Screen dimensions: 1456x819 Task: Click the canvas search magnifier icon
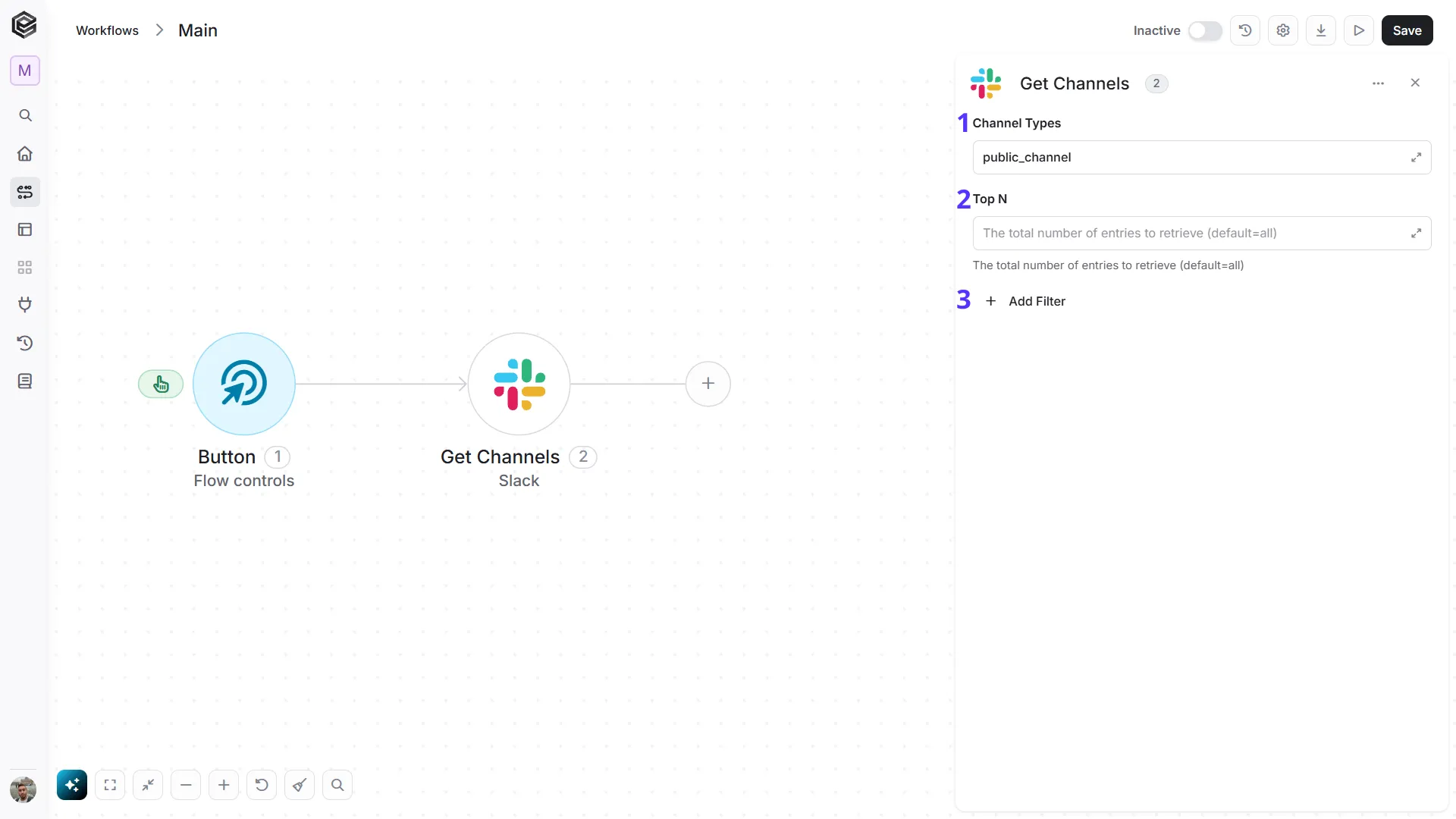(x=337, y=785)
